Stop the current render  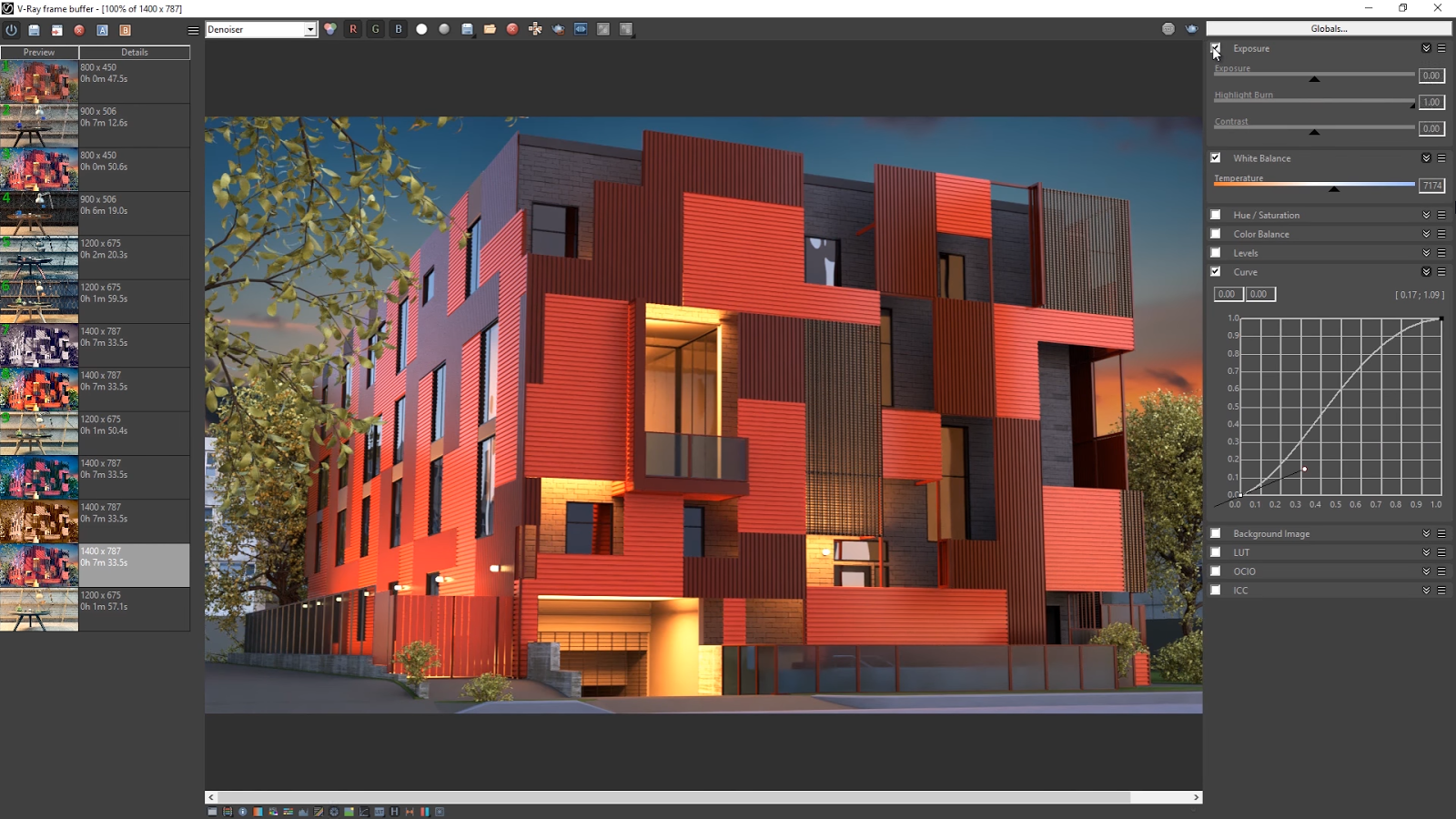(512, 28)
